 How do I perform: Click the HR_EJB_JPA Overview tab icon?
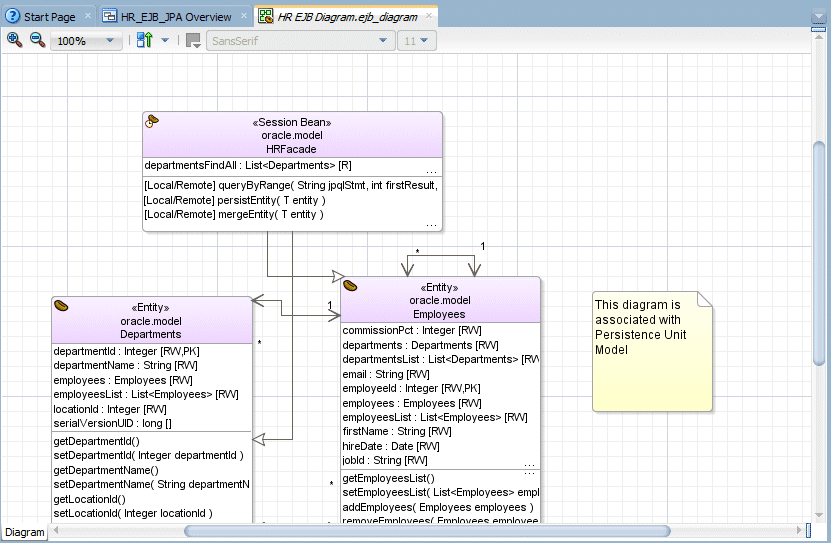pyautogui.click(x=109, y=16)
